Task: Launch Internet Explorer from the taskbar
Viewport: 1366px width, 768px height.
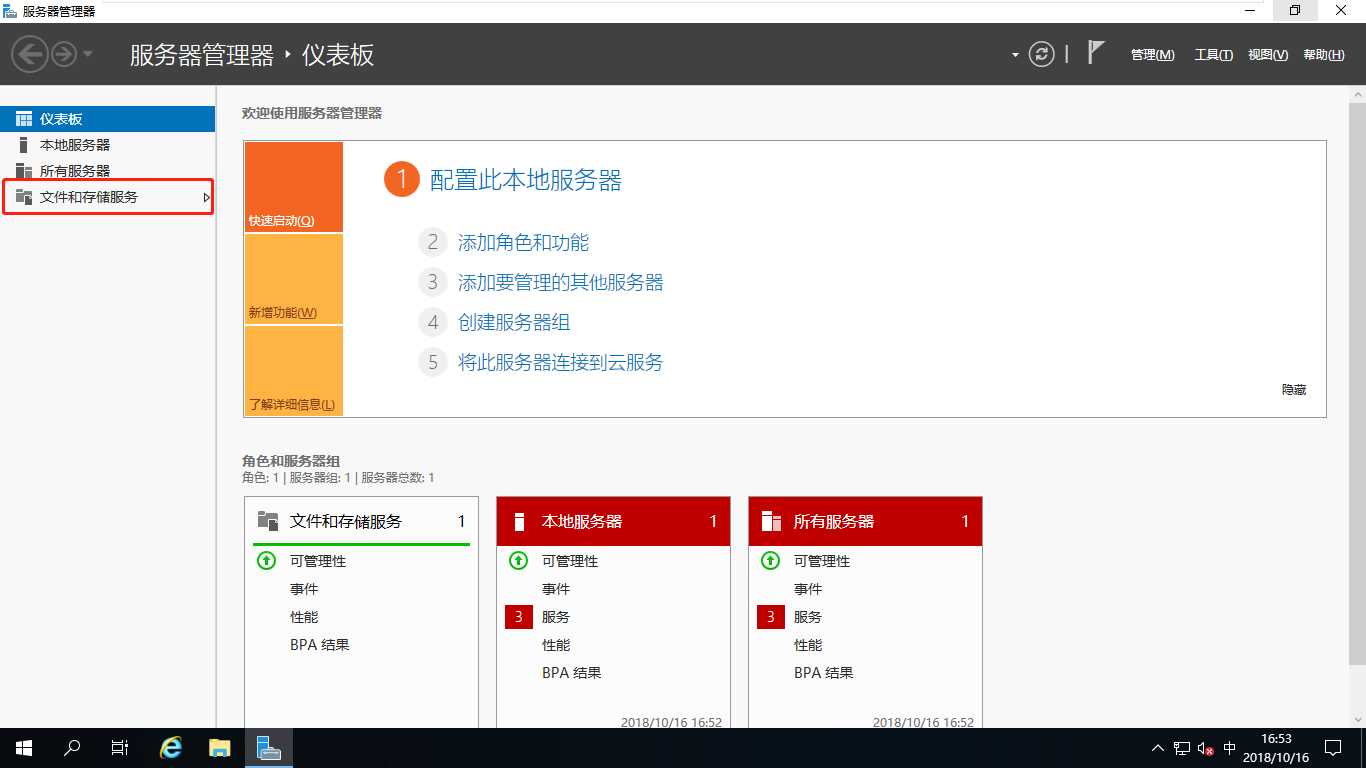Action: 172,748
